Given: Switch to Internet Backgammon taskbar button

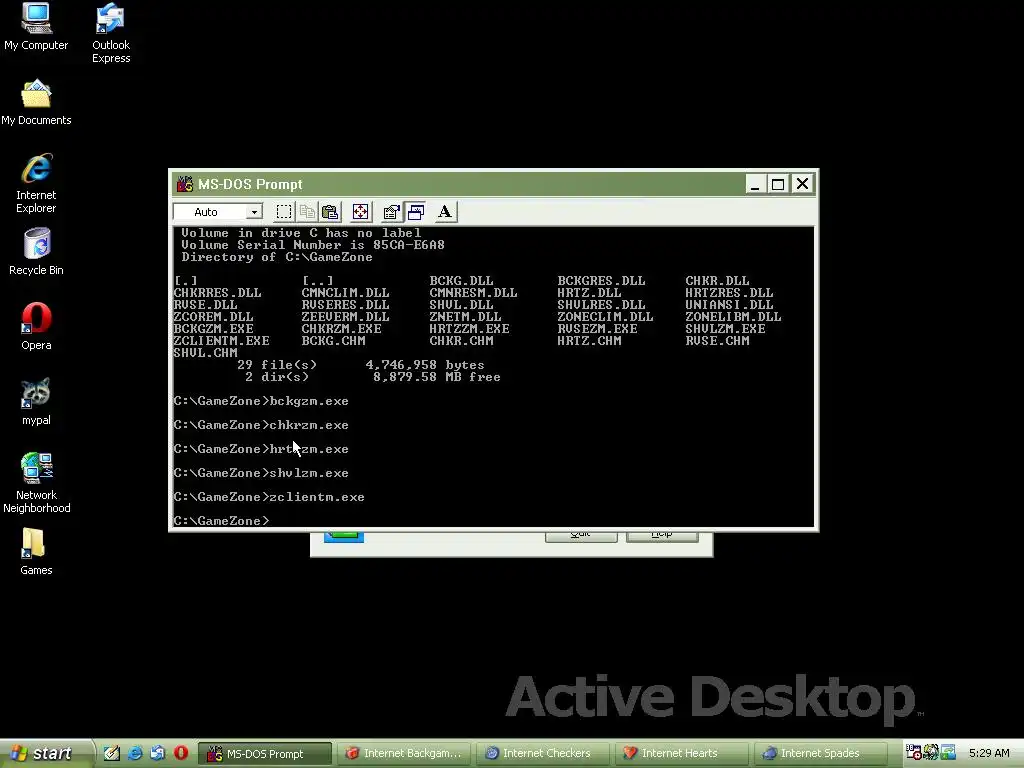Looking at the screenshot, I should [x=404, y=754].
